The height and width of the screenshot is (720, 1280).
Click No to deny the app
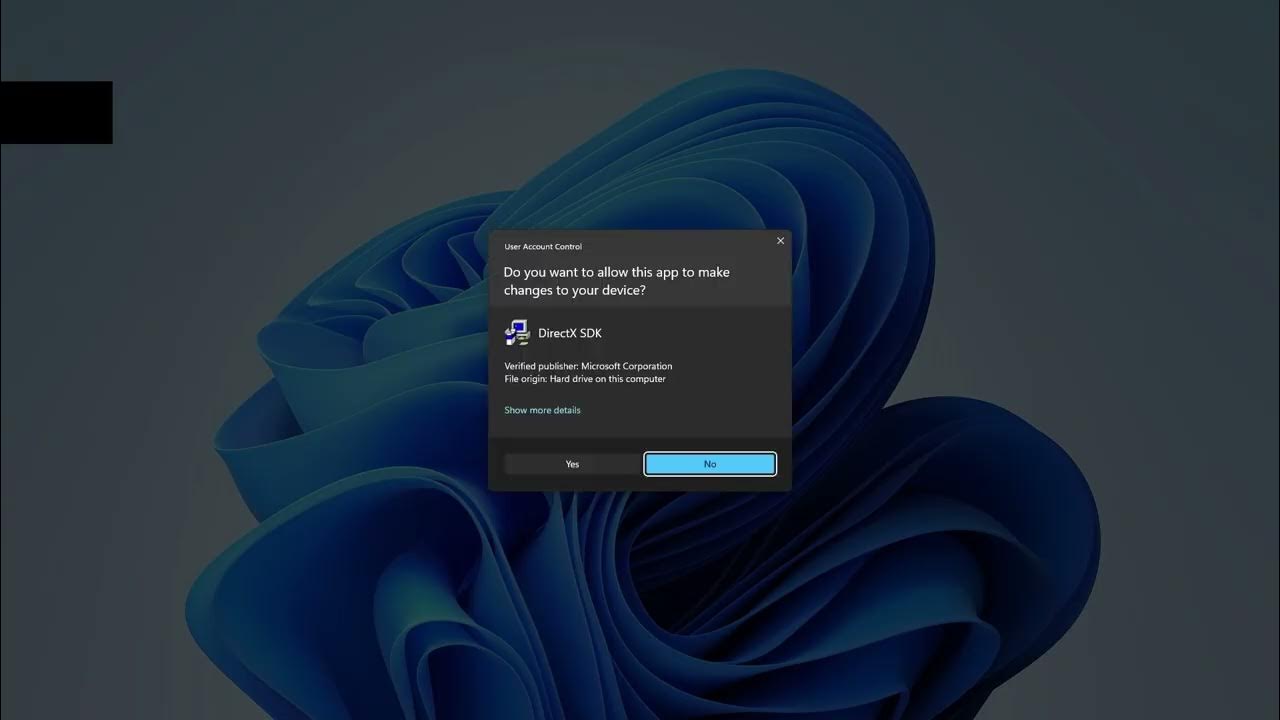pyautogui.click(x=710, y=464)
